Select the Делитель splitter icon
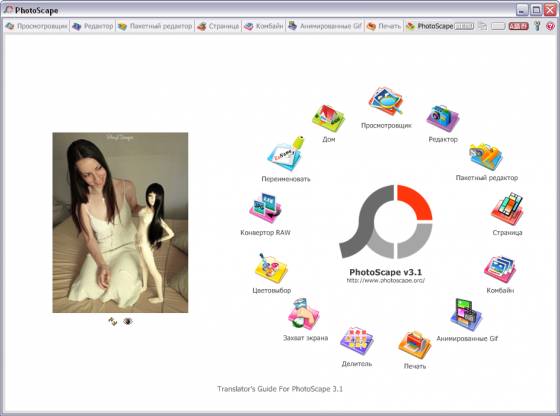The width and height of the screenshot is (560, 416). pos(357,341)
